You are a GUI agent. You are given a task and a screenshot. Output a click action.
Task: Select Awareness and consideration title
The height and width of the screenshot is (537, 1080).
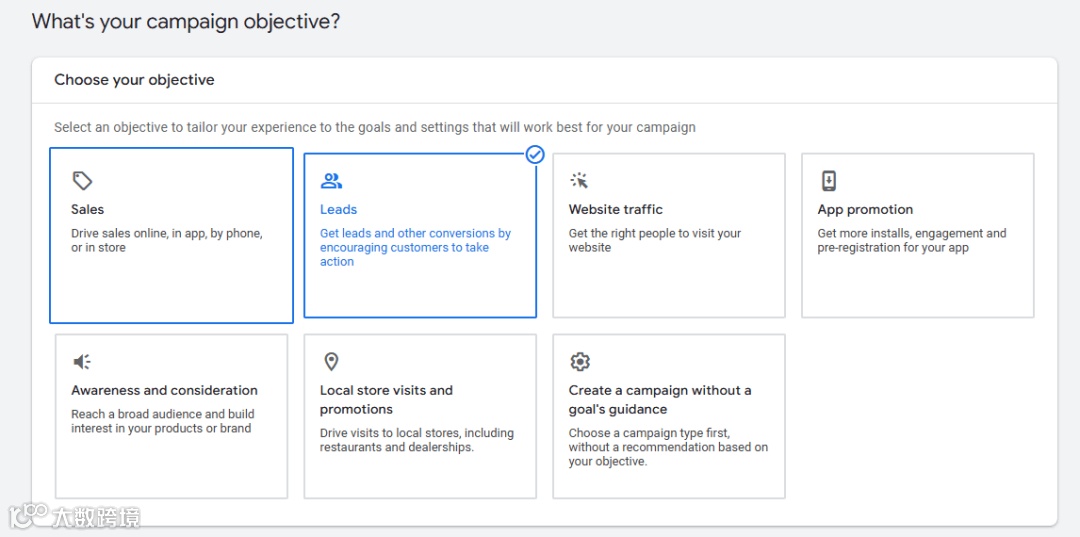coord(164,390)
